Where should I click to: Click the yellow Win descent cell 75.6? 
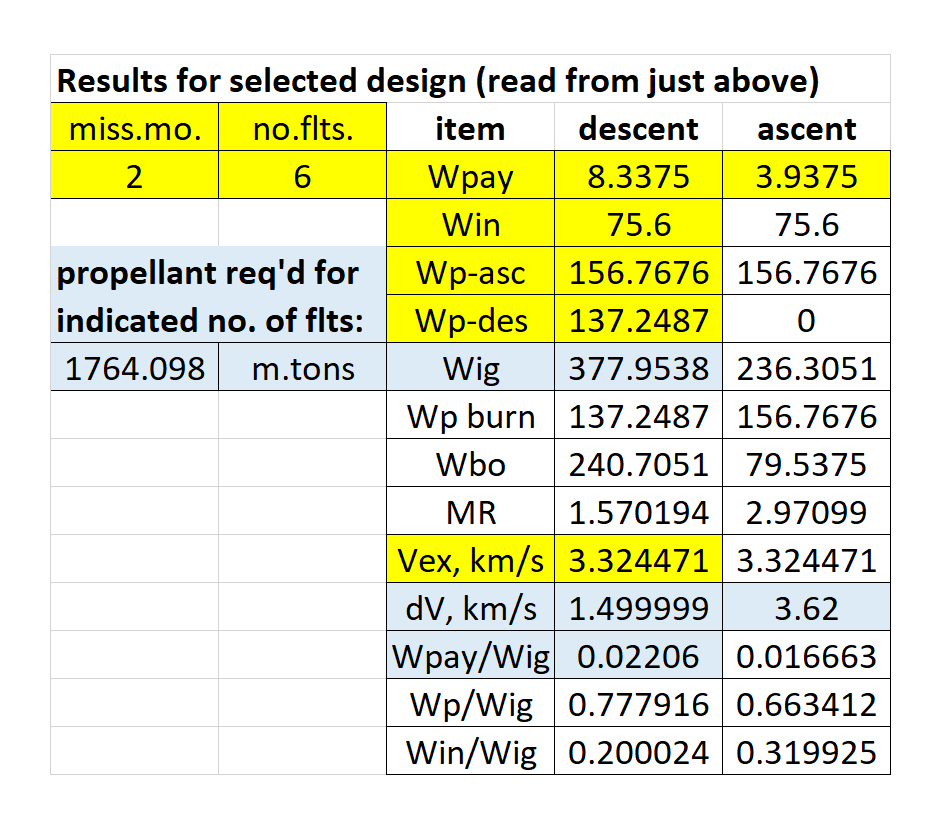click(x=638, y=223)
